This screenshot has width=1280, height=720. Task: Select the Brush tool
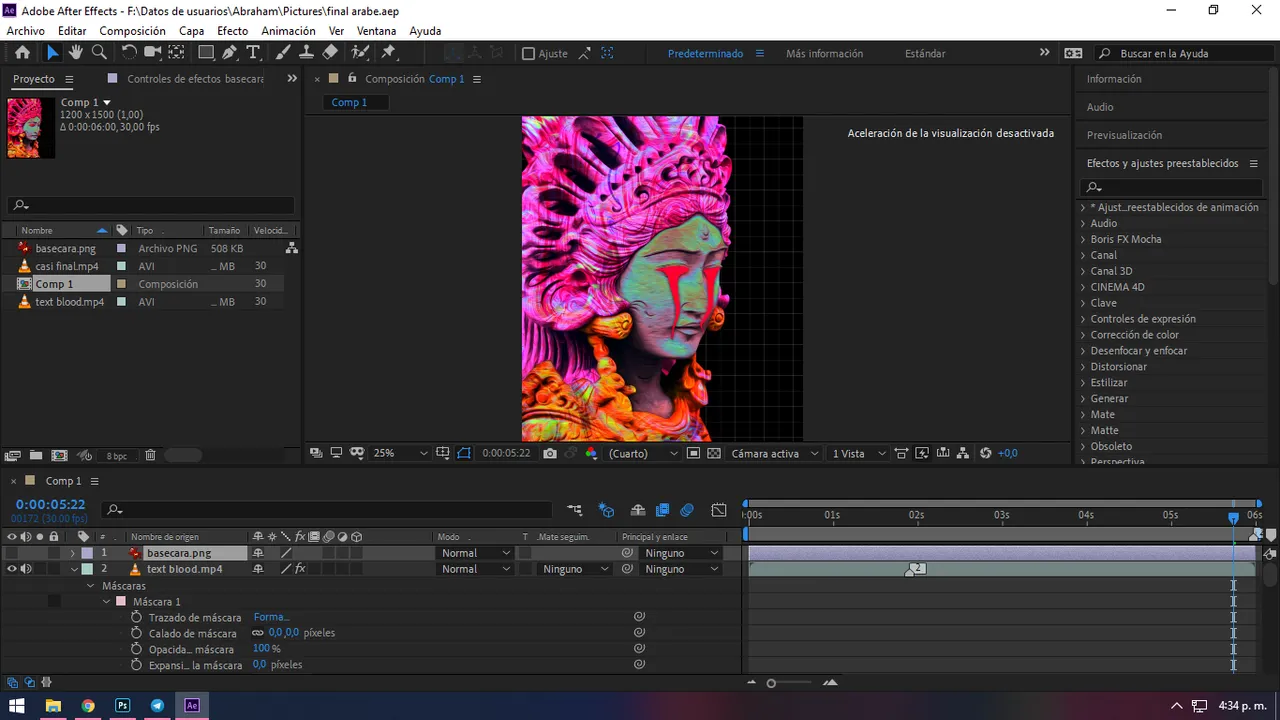pyautogui.click(x=283, y=53)
